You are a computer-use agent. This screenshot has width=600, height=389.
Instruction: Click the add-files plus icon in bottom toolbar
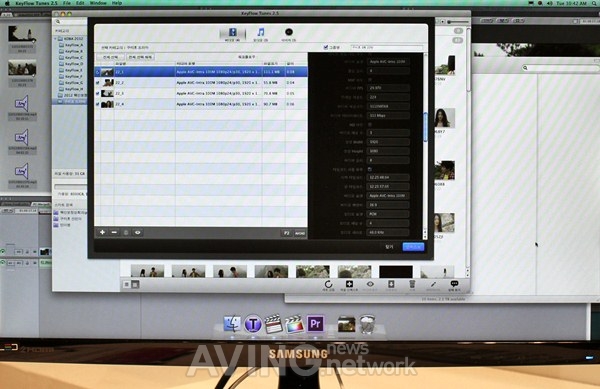pos(349,284)
